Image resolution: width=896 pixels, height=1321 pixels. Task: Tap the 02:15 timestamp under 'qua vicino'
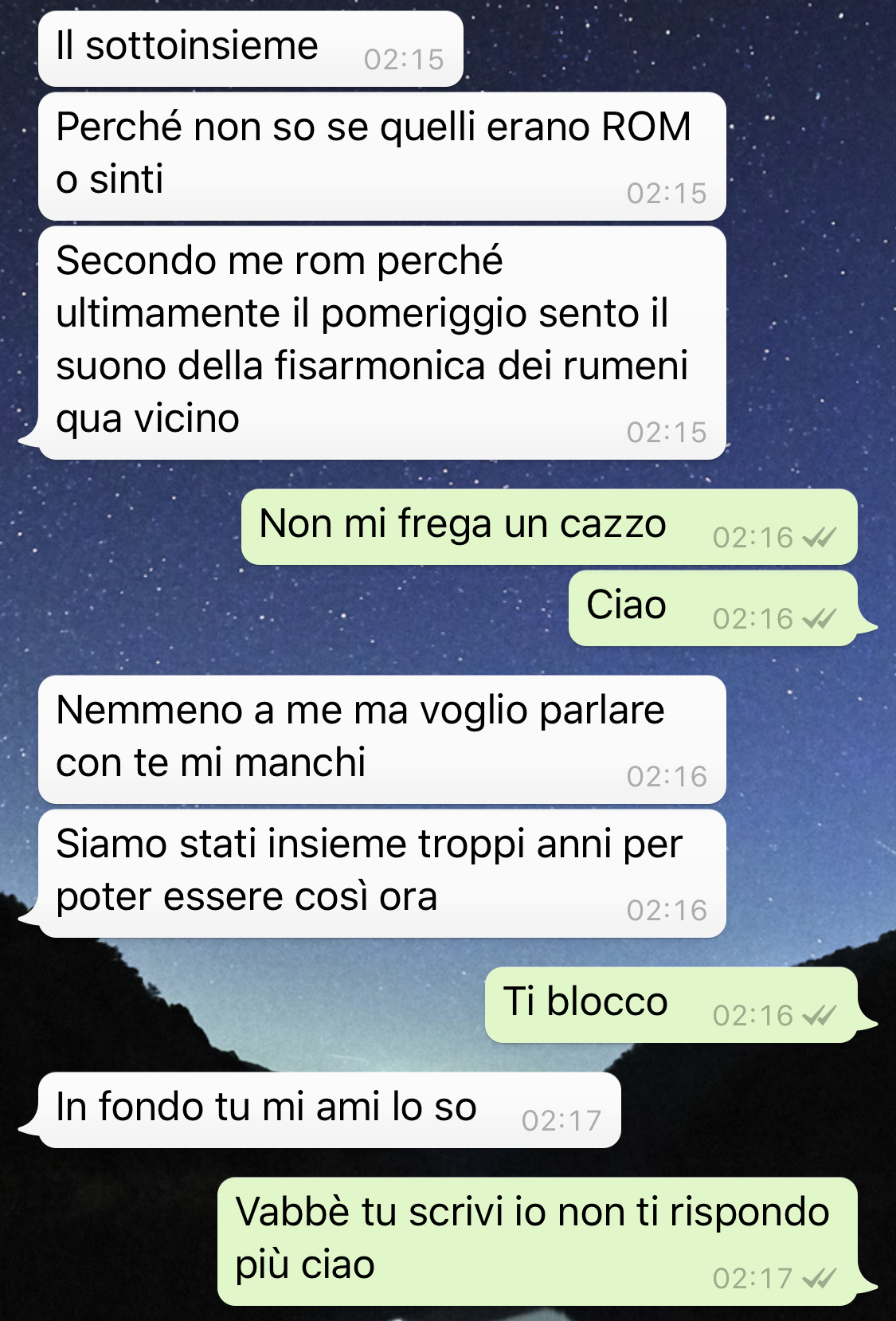click(667, 433)
